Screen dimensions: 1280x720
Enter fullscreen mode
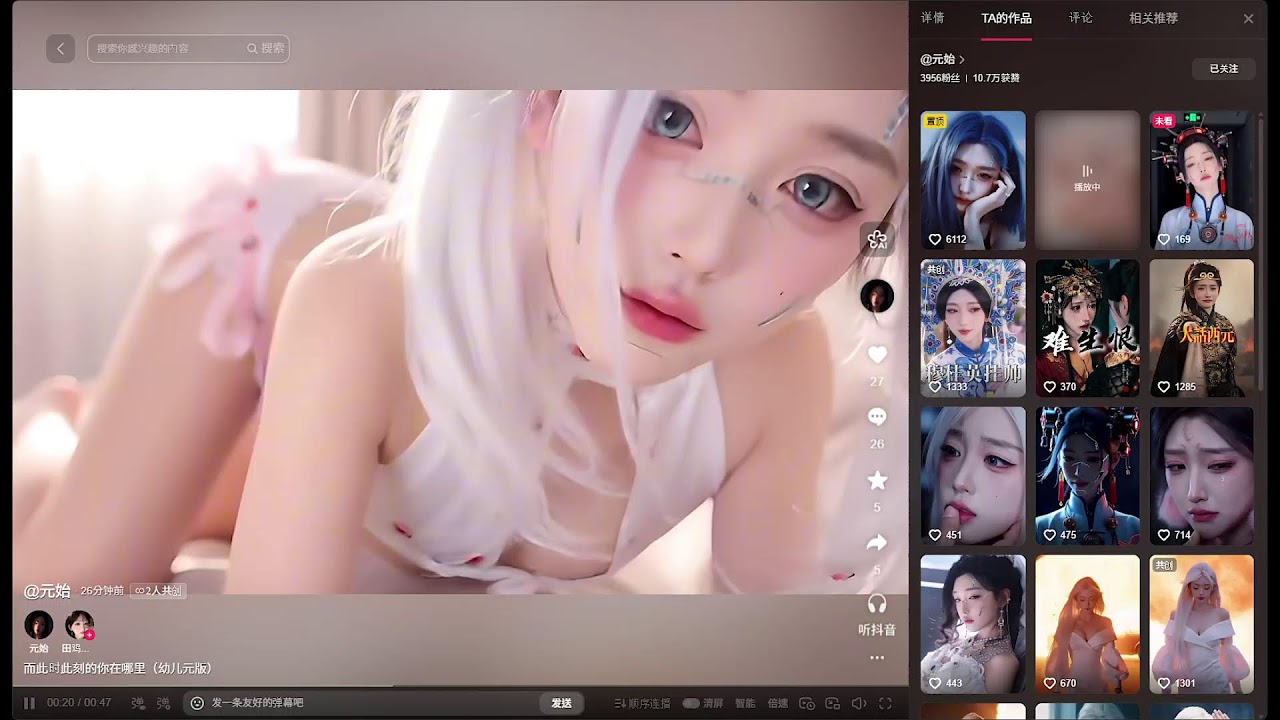tap(885, 703)
